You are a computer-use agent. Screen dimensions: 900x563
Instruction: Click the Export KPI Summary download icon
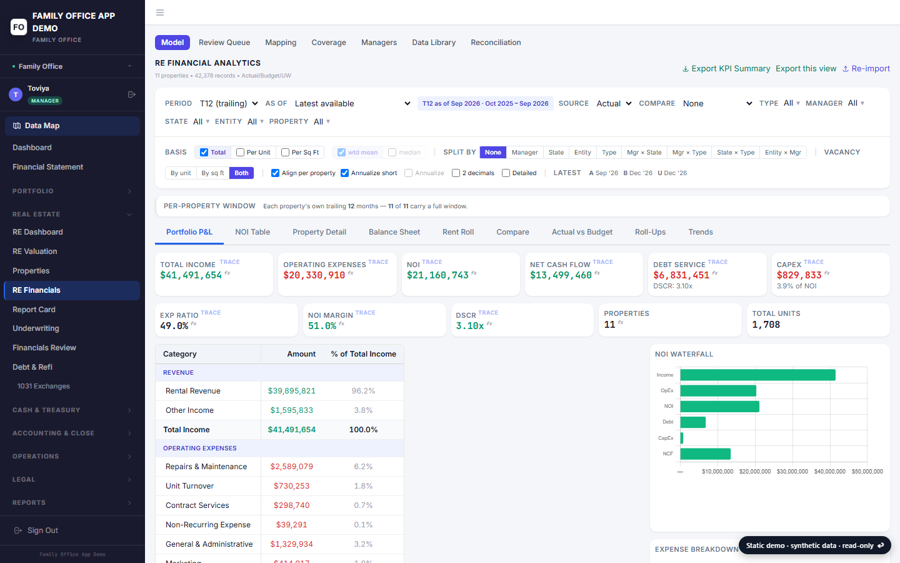click(x=685, y=69)
